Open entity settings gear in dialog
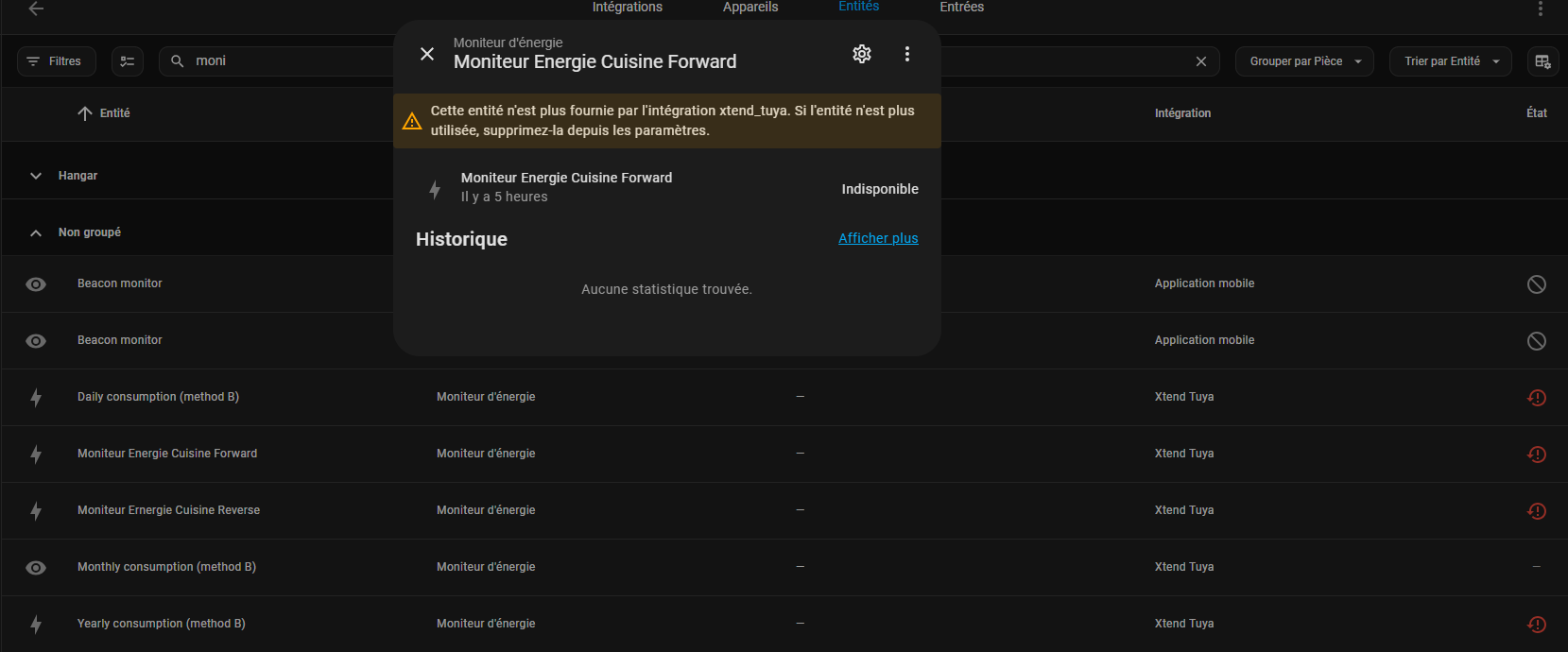Viewport: 1568px width, 652px height. coord(861,54)
